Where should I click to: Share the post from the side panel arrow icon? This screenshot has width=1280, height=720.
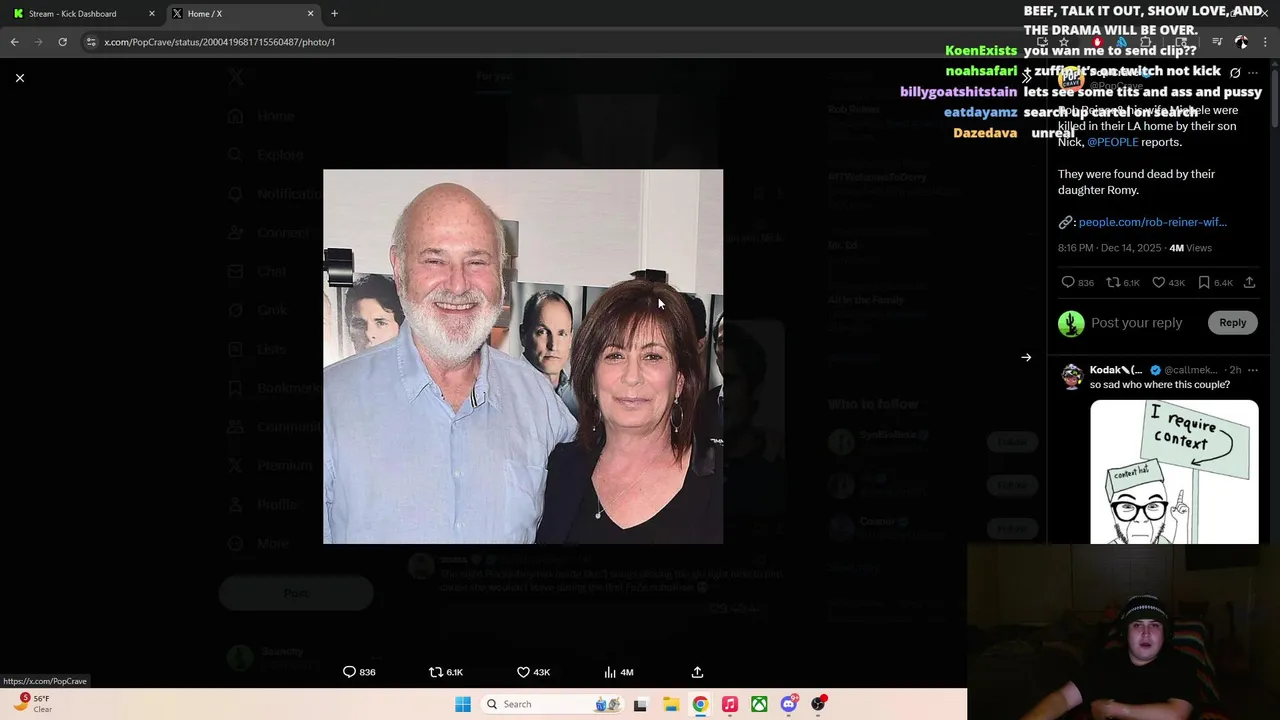click(x=1249, y=283)
